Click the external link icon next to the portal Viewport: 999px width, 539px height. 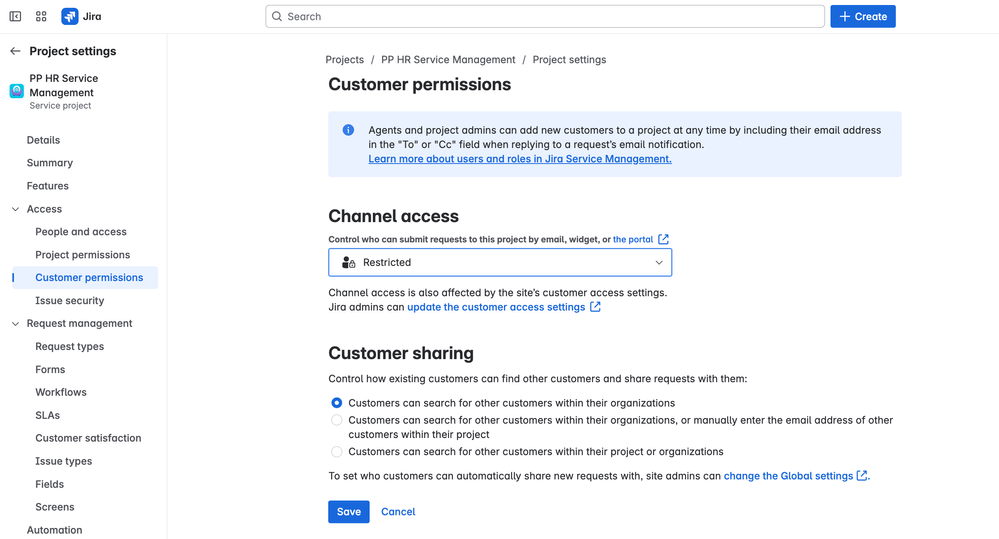(663, 239)
